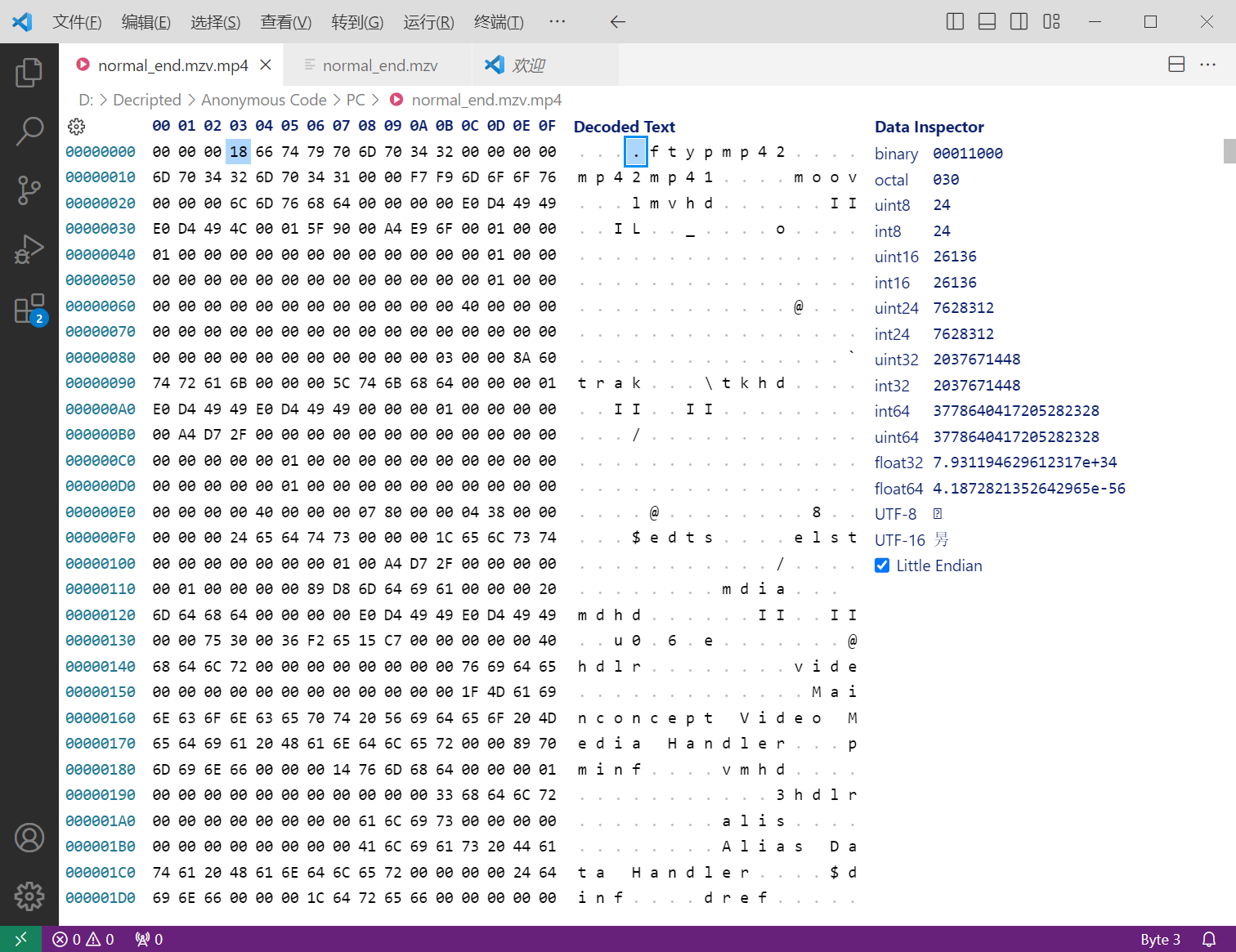Open the 终端(T) menu

499,22
